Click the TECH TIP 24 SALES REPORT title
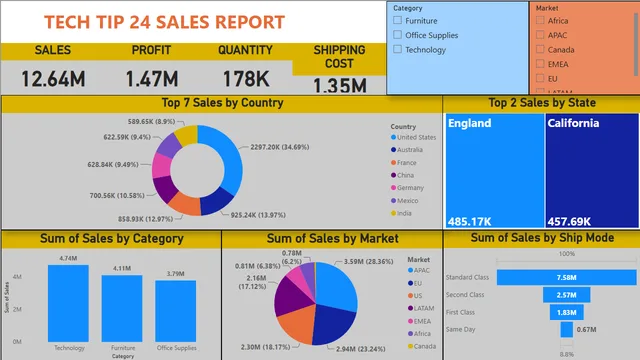 pos(164,22)
